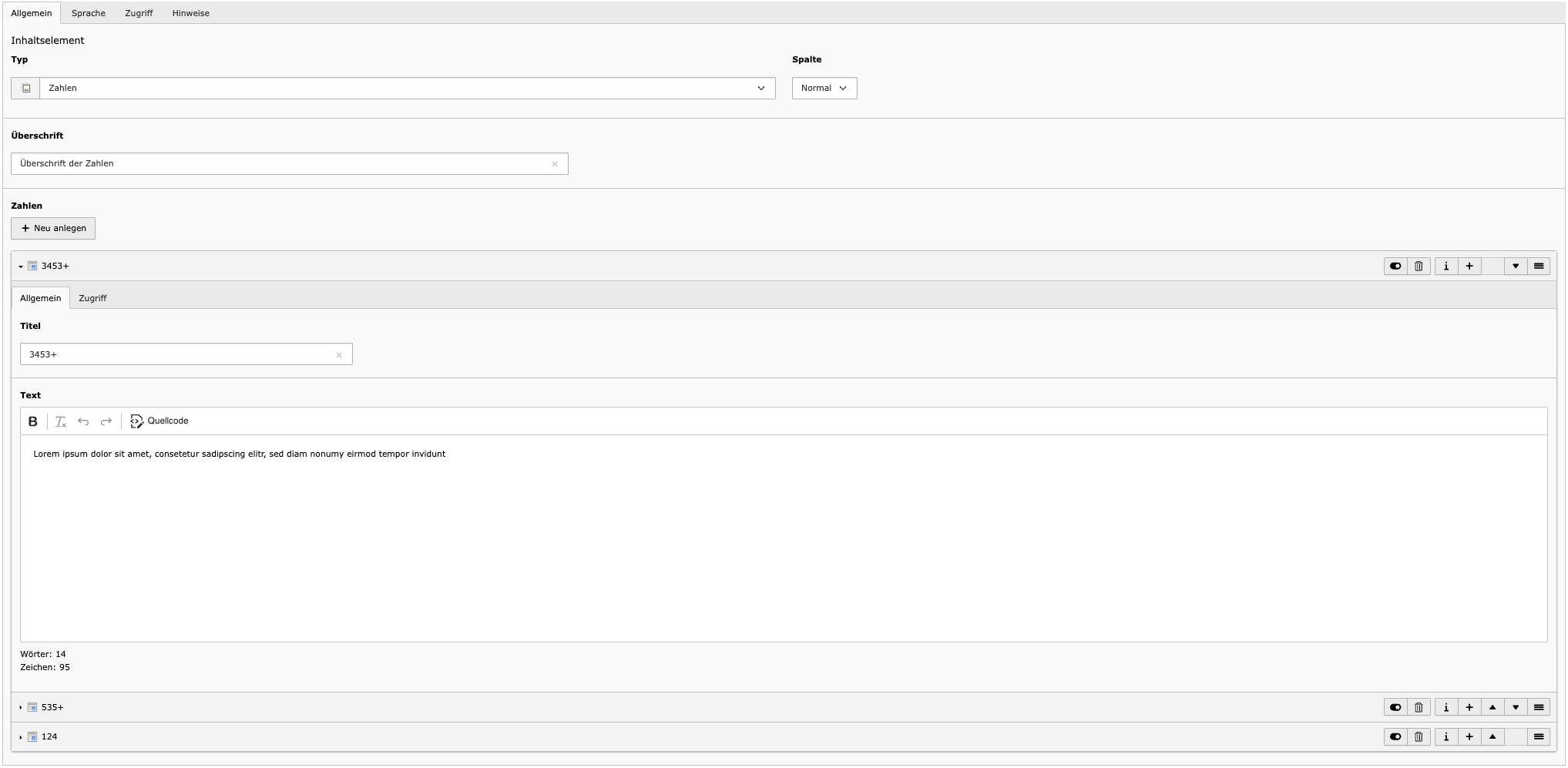This screenshot has height=768, width=1568.
Task: Open the Spalte dropdown set to Normal
Action: click(824, 89)
